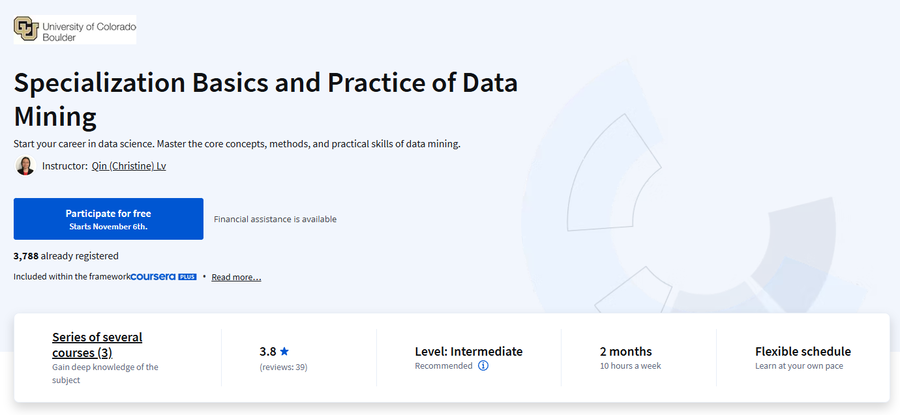
Task: Click the Level: Intermediate label
Action: pos(469,351)
